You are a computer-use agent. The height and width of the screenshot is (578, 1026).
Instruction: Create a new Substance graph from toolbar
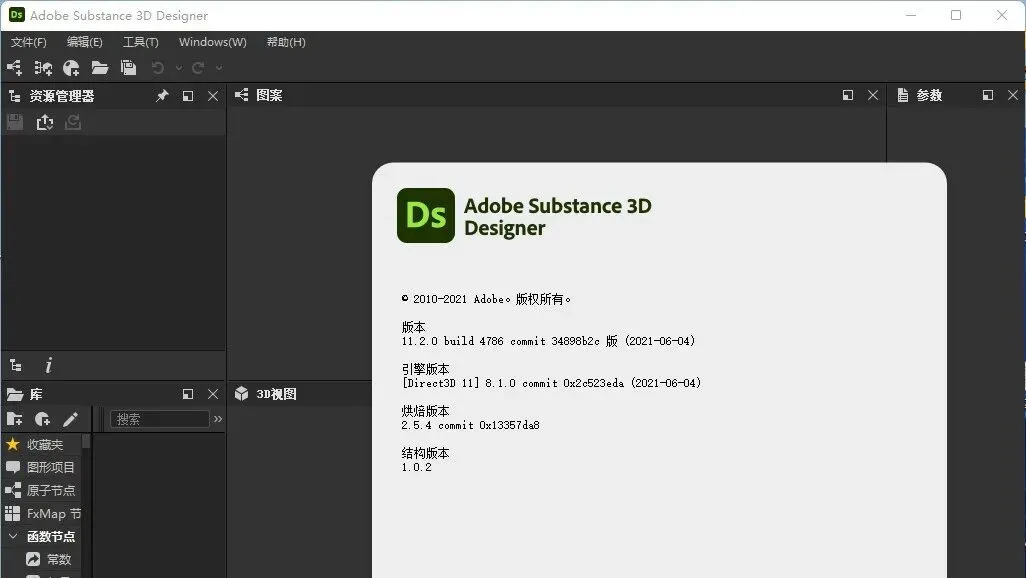tap(14, 67)
